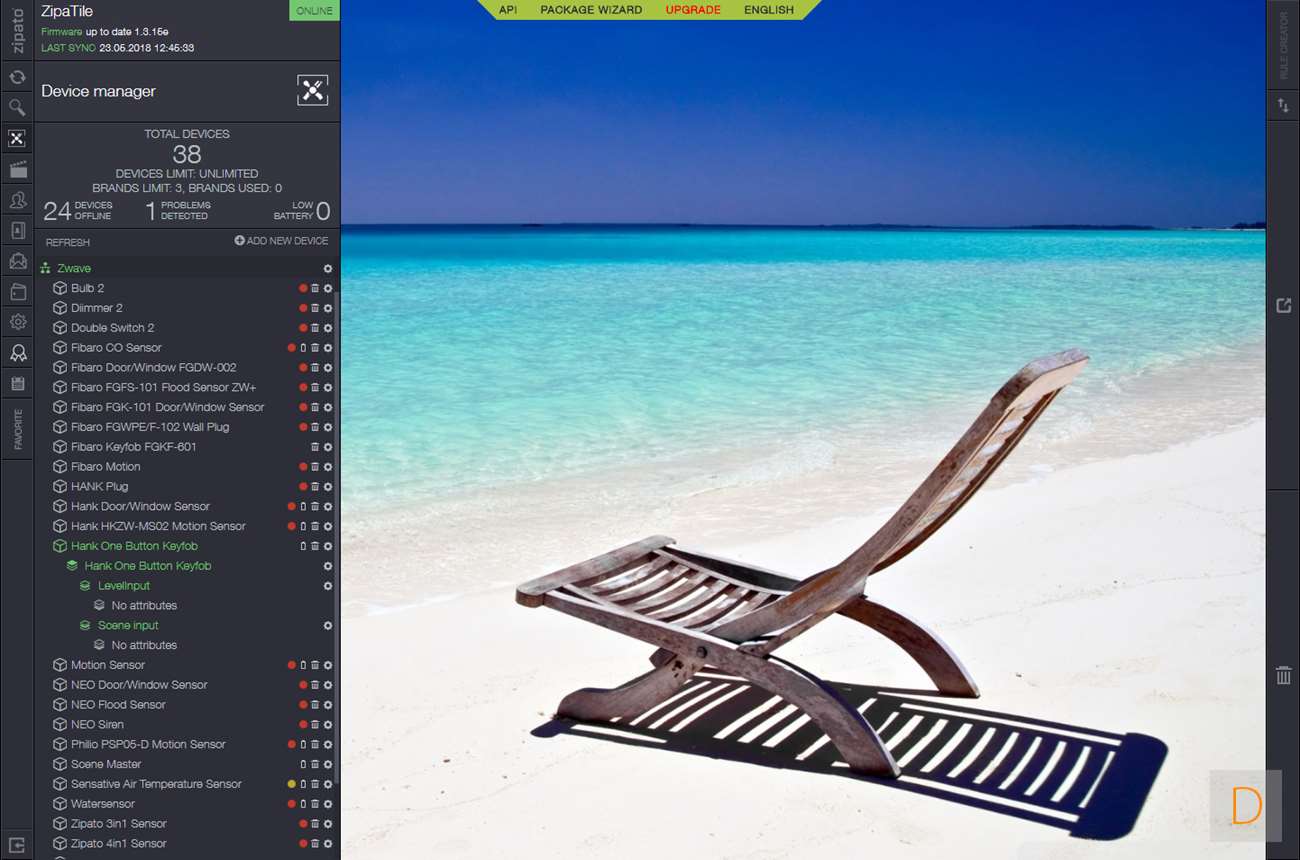Delete the Bulb 2 device
1300x860 pixels.
pos(315,288)
